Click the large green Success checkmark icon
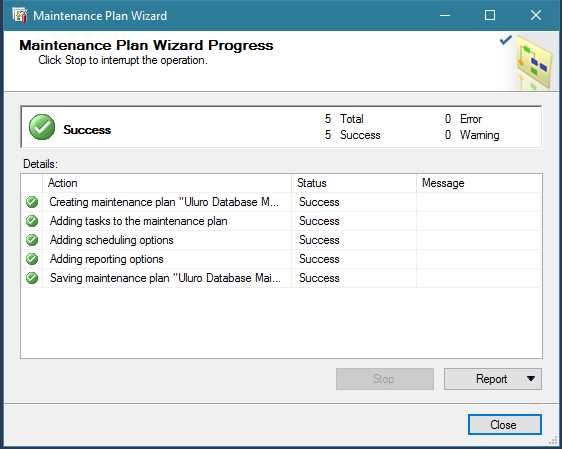Viewport: 562px width, 449px height. [x=42, y=127]
